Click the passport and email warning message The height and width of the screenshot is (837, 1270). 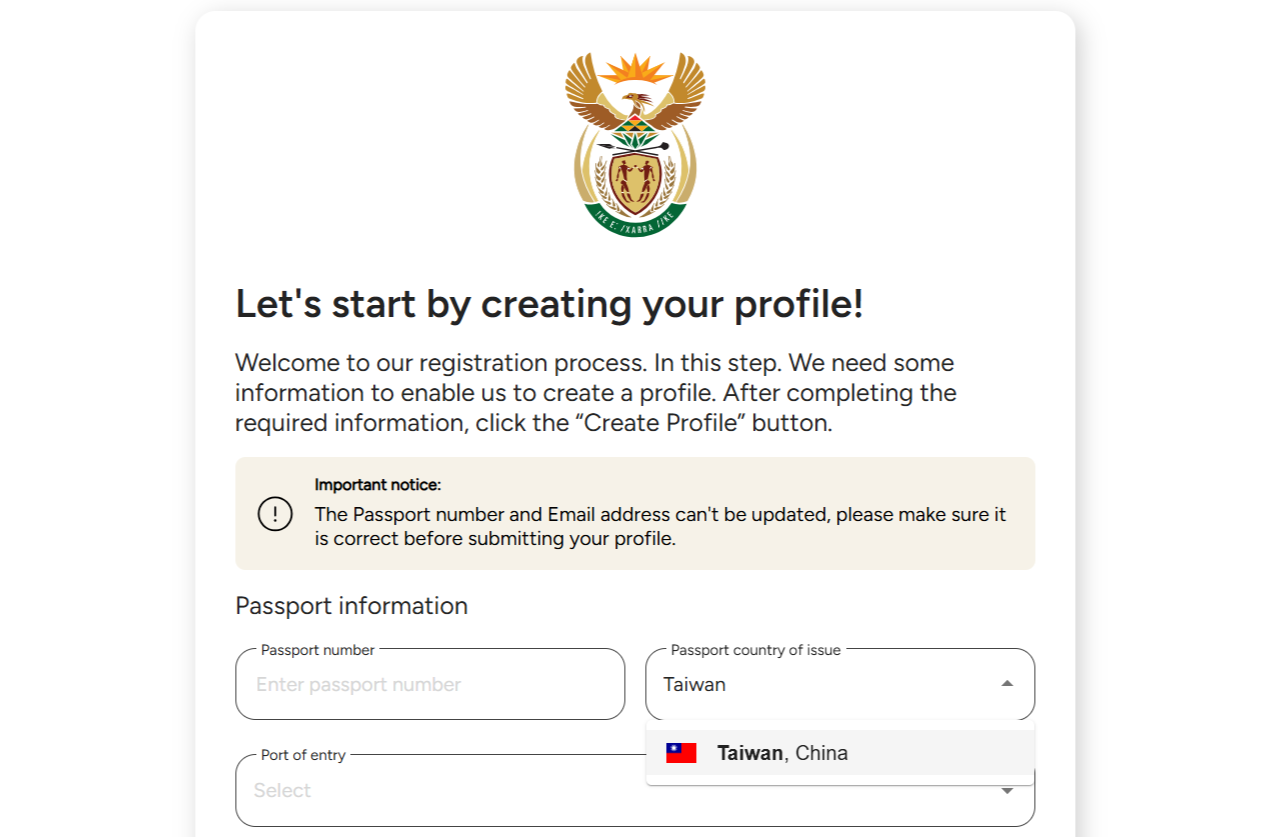click(x=660, y=526)
